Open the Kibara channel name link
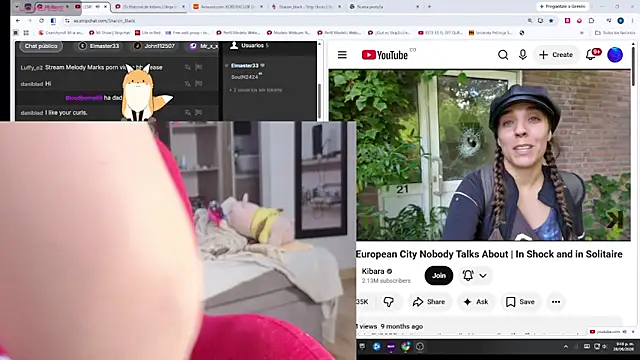Viewport: 640px width, 360px height. pos(373,271)
